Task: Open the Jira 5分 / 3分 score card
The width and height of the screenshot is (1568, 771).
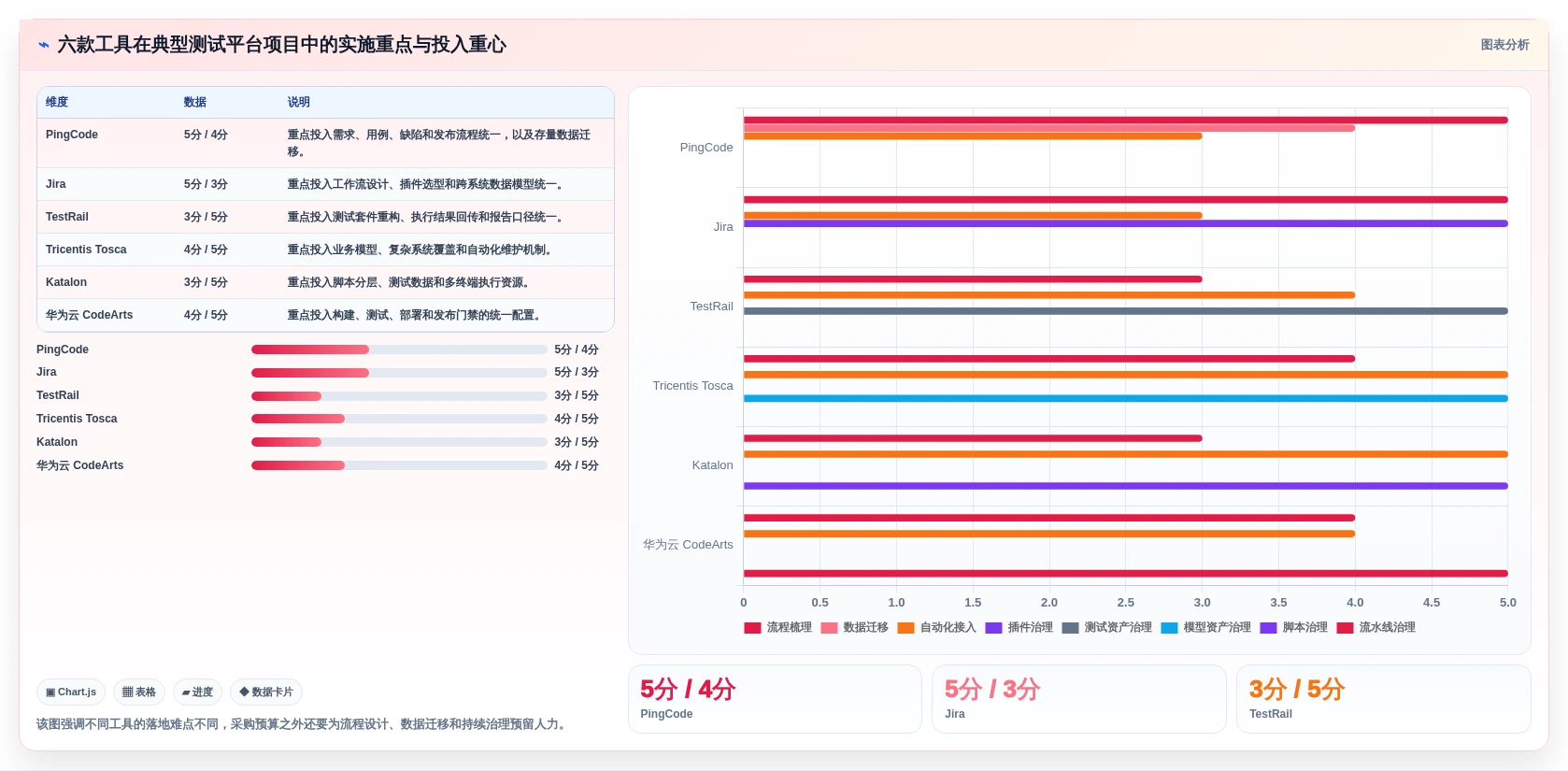Action: click(1079, 699)
